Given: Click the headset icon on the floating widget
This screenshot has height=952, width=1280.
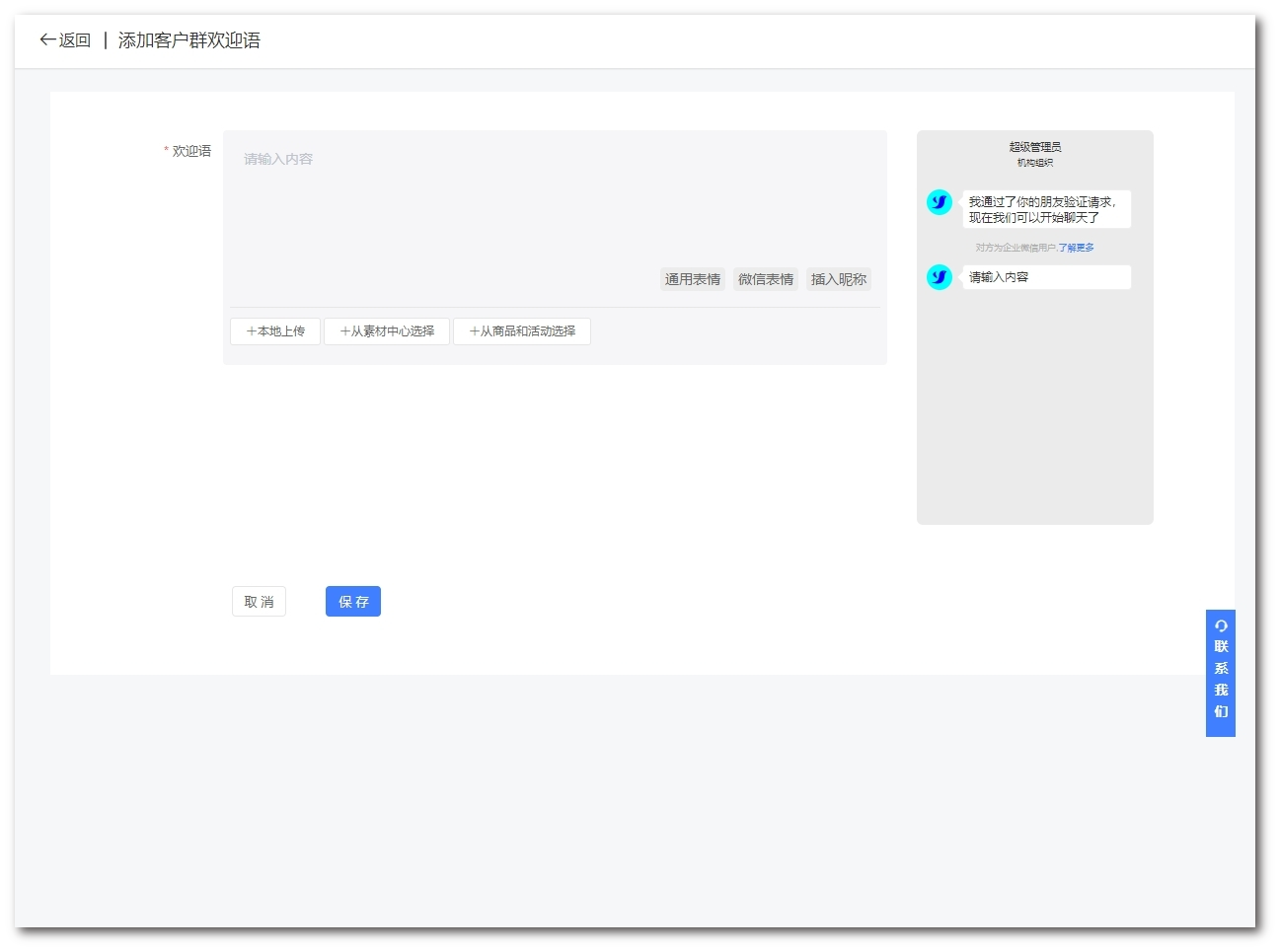Looking at the screenshot, I should click(x=1221, y=625).
